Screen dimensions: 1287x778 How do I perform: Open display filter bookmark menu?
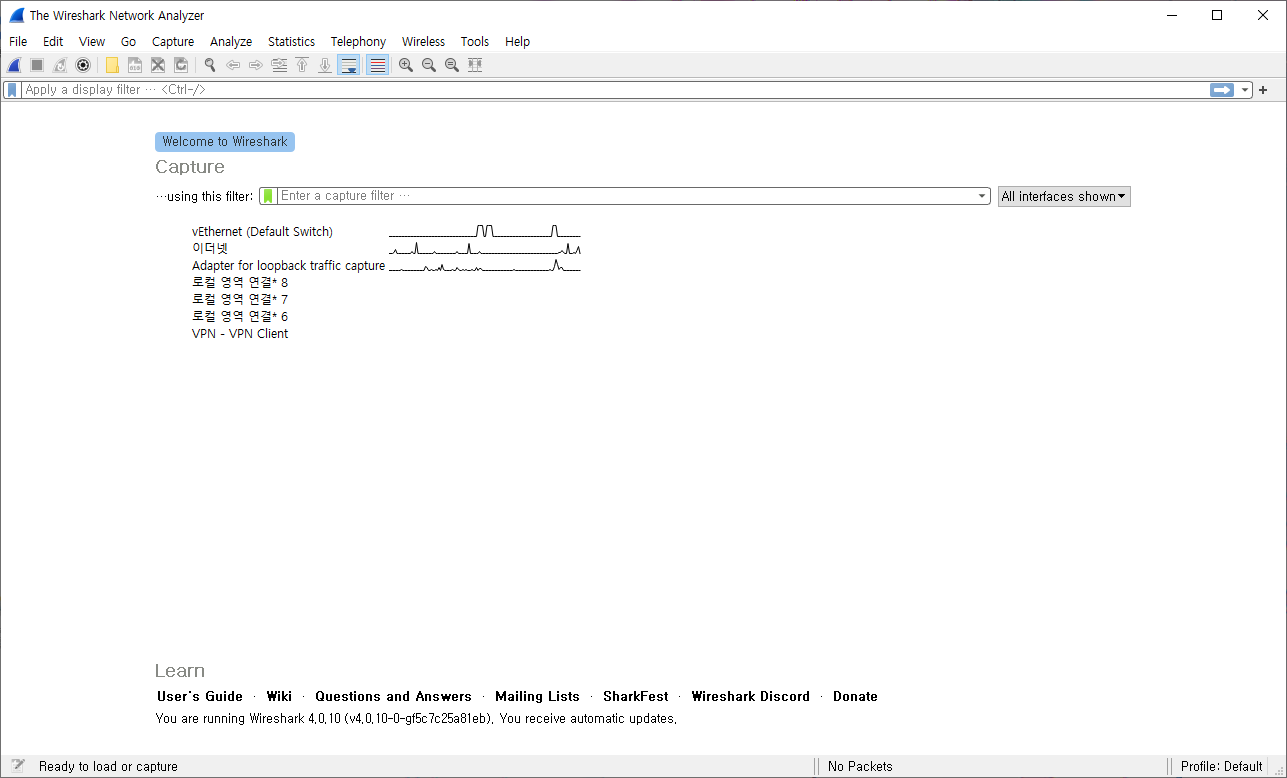(12, 90)
